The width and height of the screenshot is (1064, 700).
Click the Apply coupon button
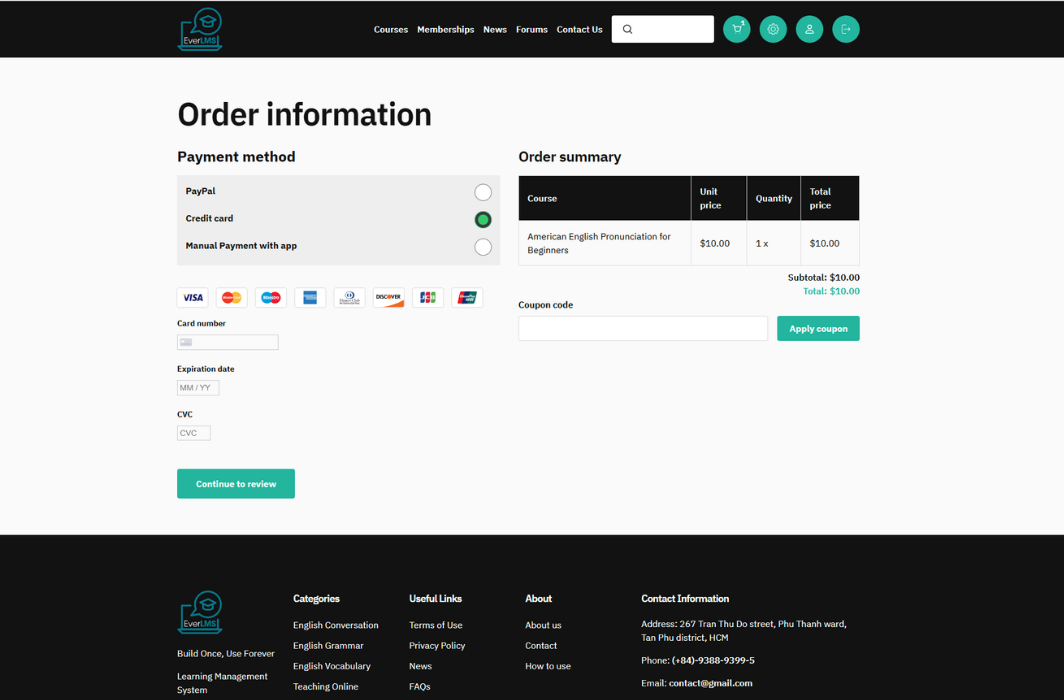point(817,329)
